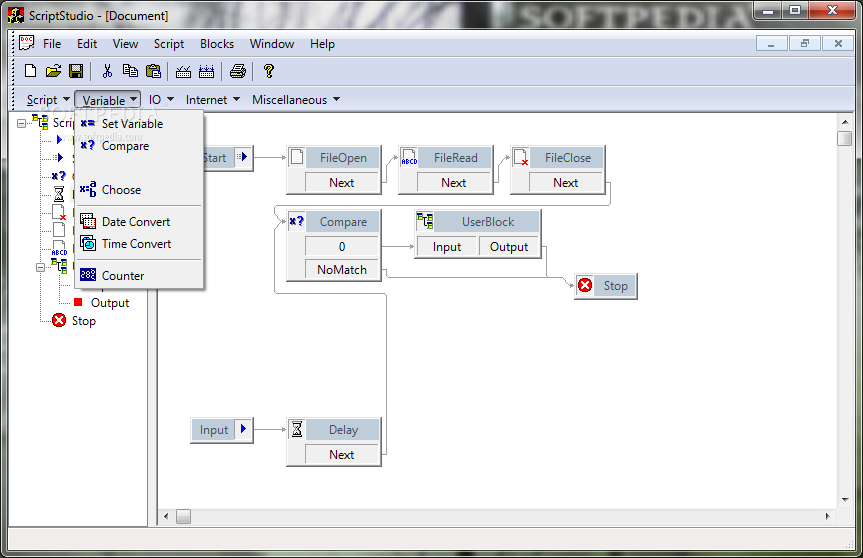Click the hourglass icon in the tree panel
863x558 pixels.
click(59, 194)
